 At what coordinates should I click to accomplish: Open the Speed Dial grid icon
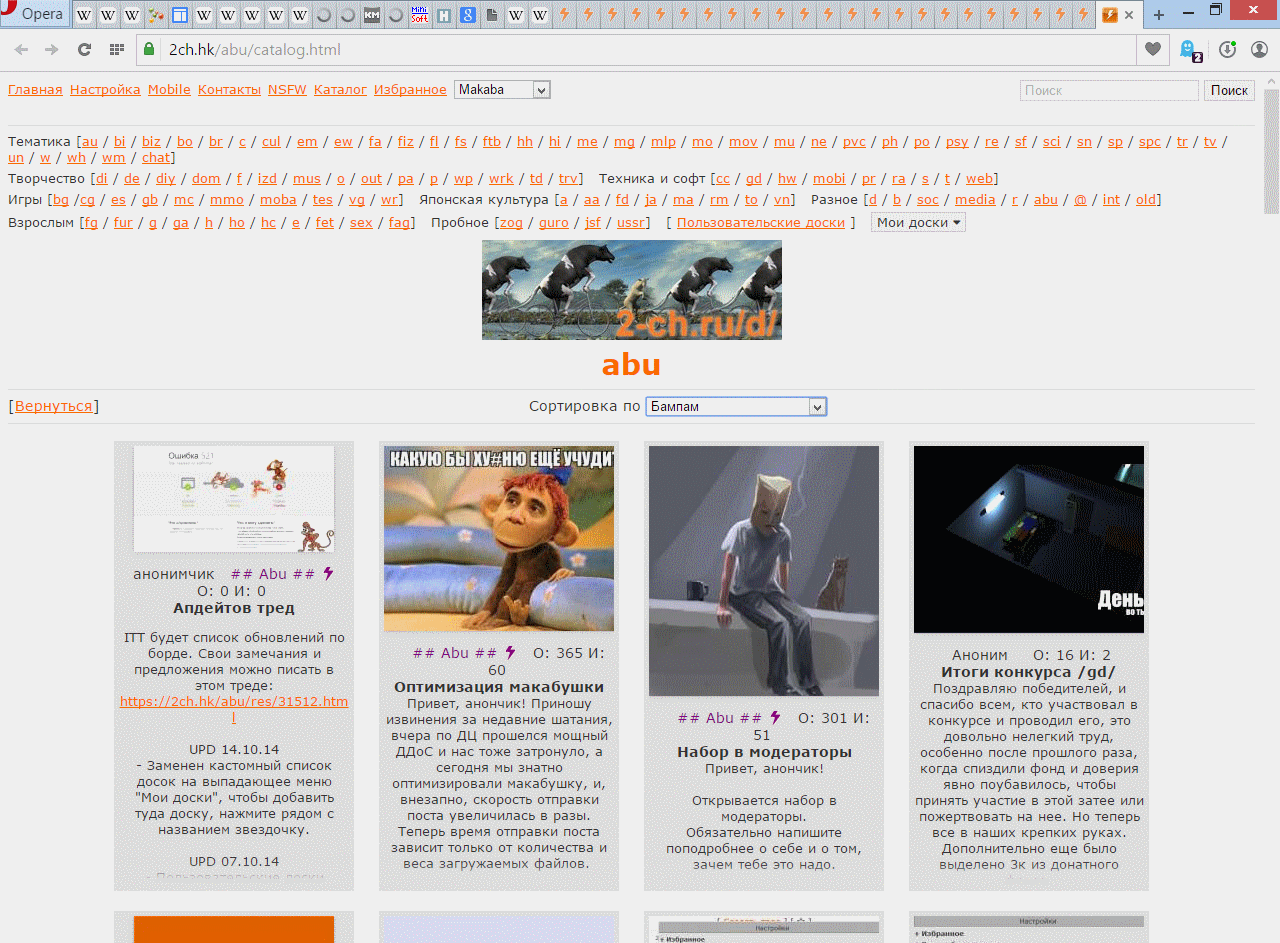[x=117, y=50]
